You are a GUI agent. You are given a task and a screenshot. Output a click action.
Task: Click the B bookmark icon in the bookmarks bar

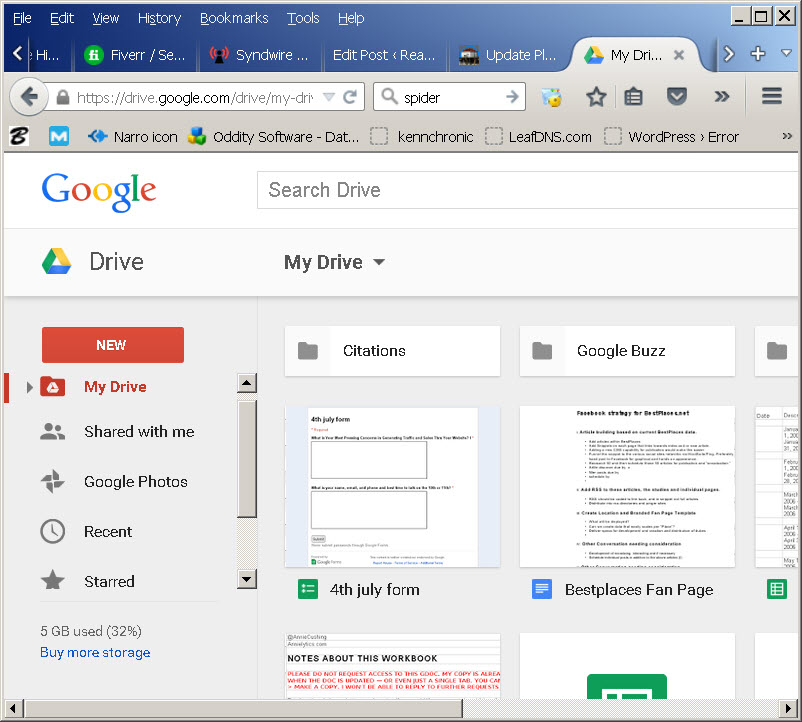click(x=19, y=137)
